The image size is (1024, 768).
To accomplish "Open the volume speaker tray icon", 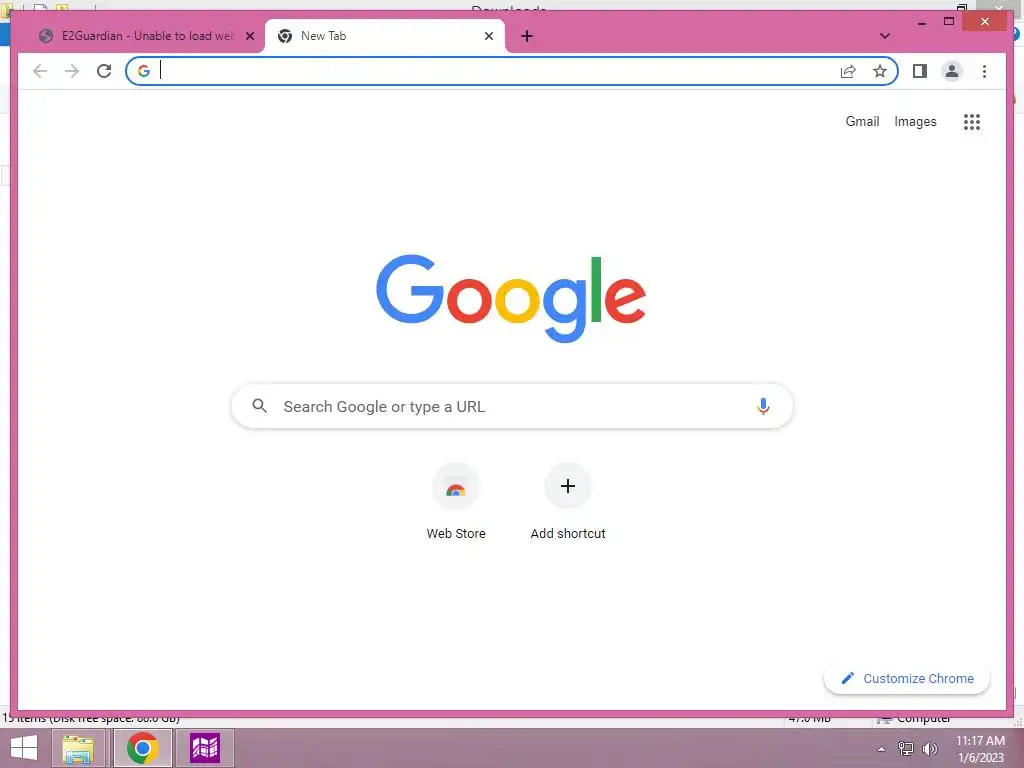I will [929, 749].
